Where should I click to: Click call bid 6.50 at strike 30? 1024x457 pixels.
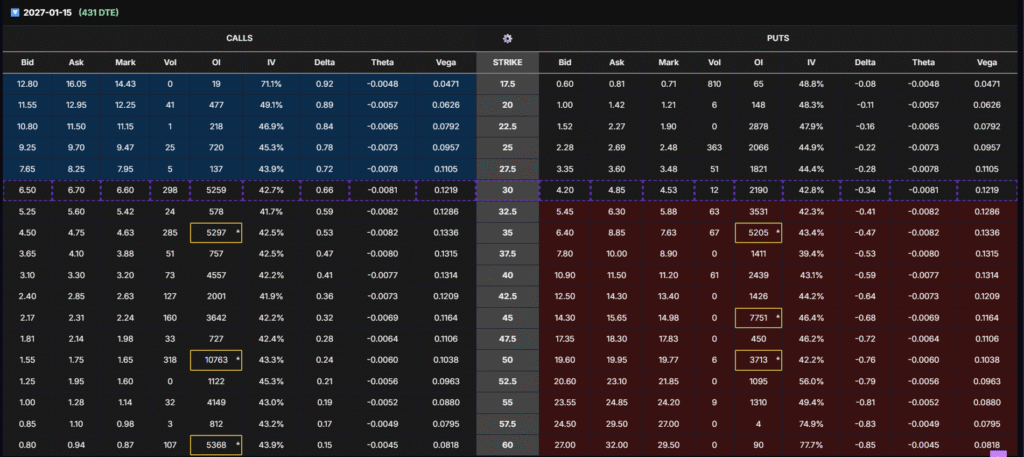click(x=28, y=190)
